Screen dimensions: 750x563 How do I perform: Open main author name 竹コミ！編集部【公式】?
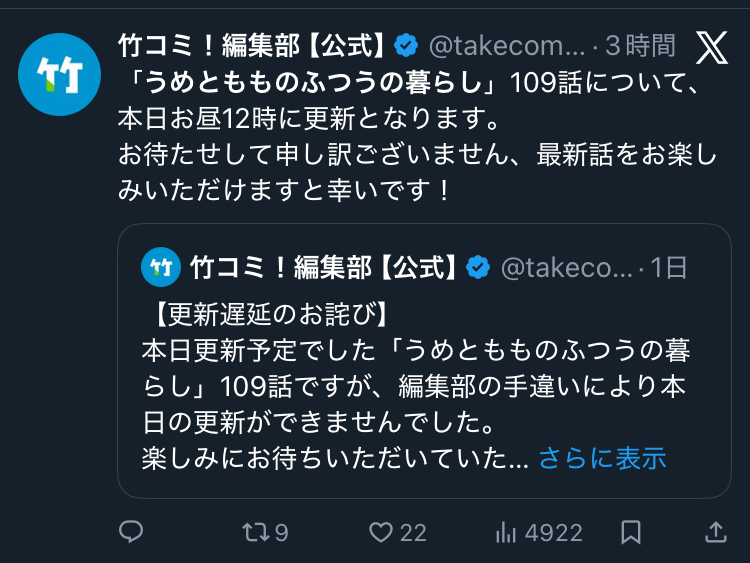point(252,45)
